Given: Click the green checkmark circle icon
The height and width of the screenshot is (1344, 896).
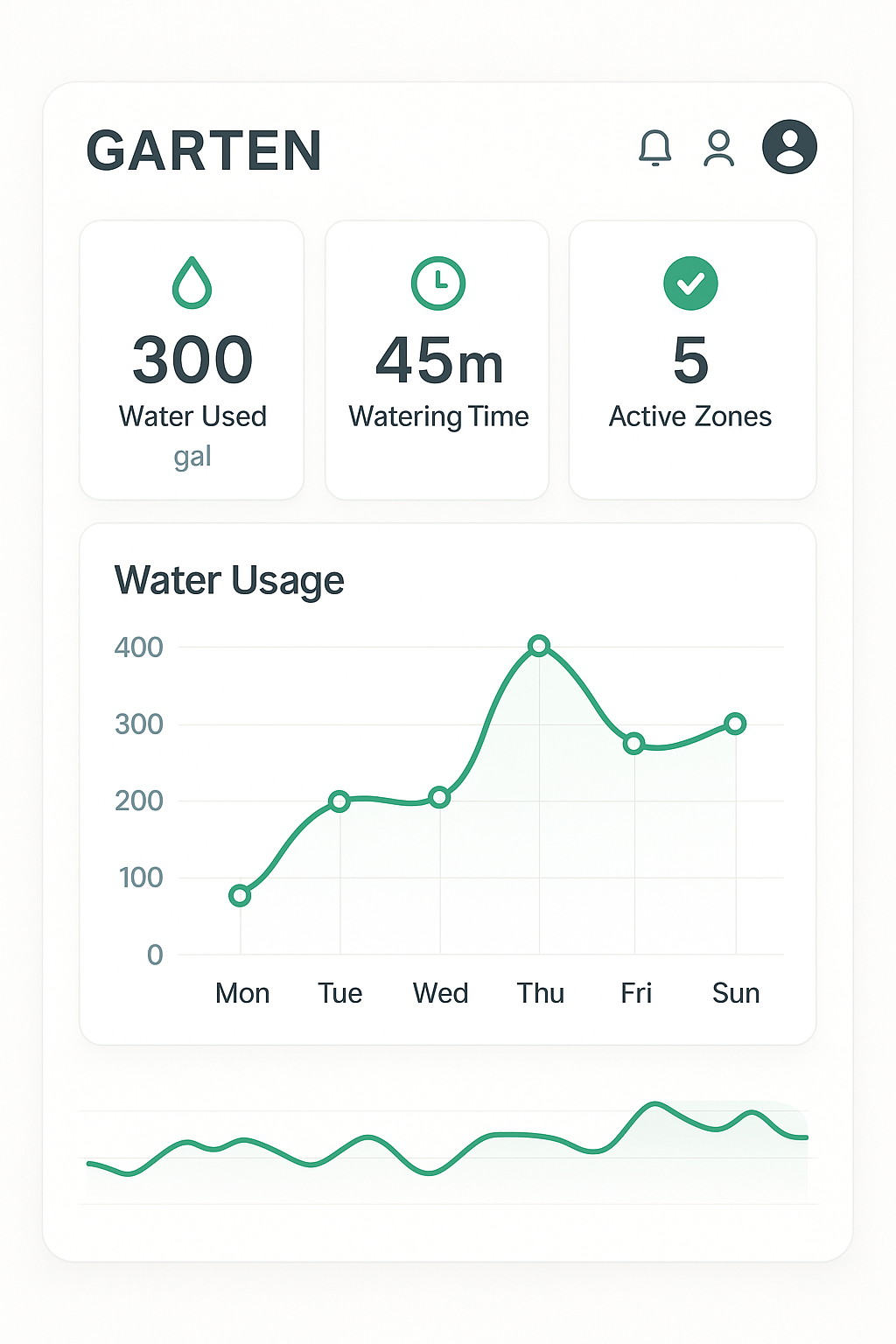Looking at the screenshot, I should point(690,283).
